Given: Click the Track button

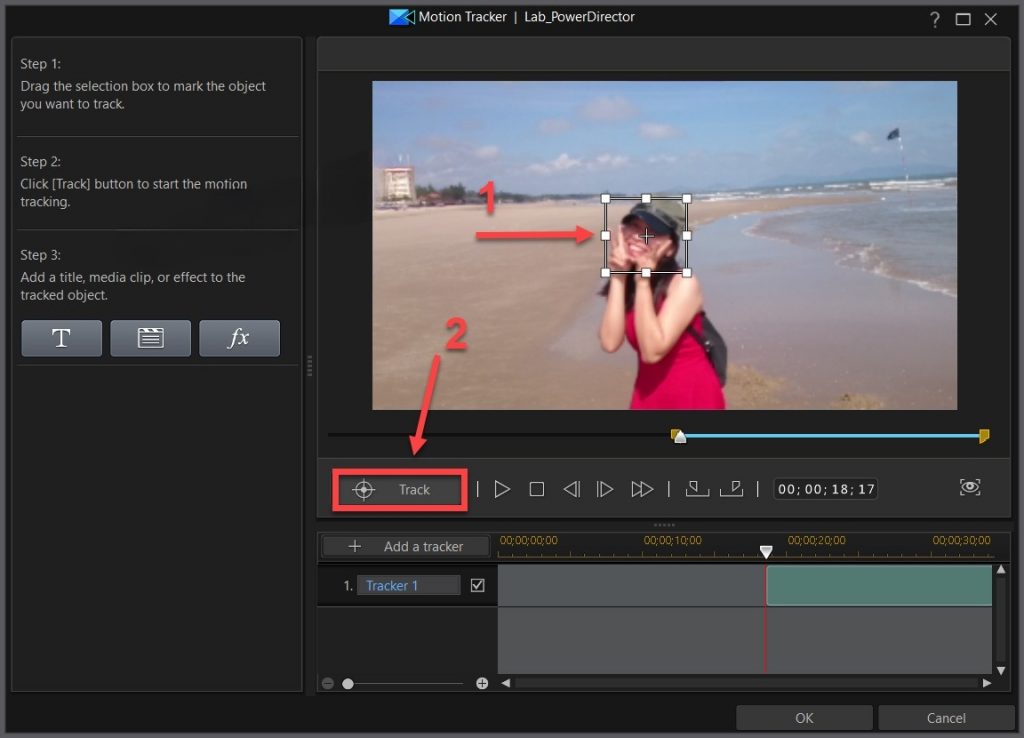Looking at the screenshot, I should coord(399,489).
